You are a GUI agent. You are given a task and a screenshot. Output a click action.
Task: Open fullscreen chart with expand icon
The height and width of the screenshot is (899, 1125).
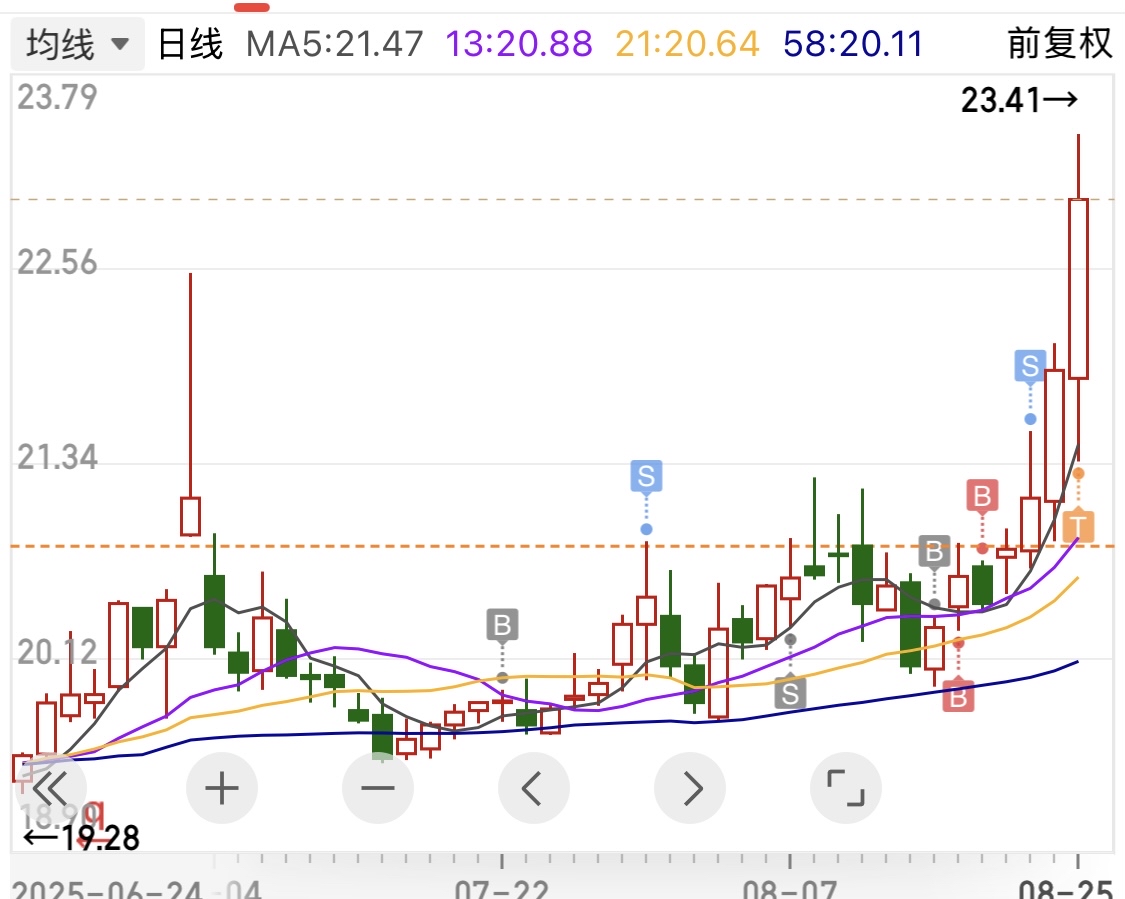[x=846, y=789]
